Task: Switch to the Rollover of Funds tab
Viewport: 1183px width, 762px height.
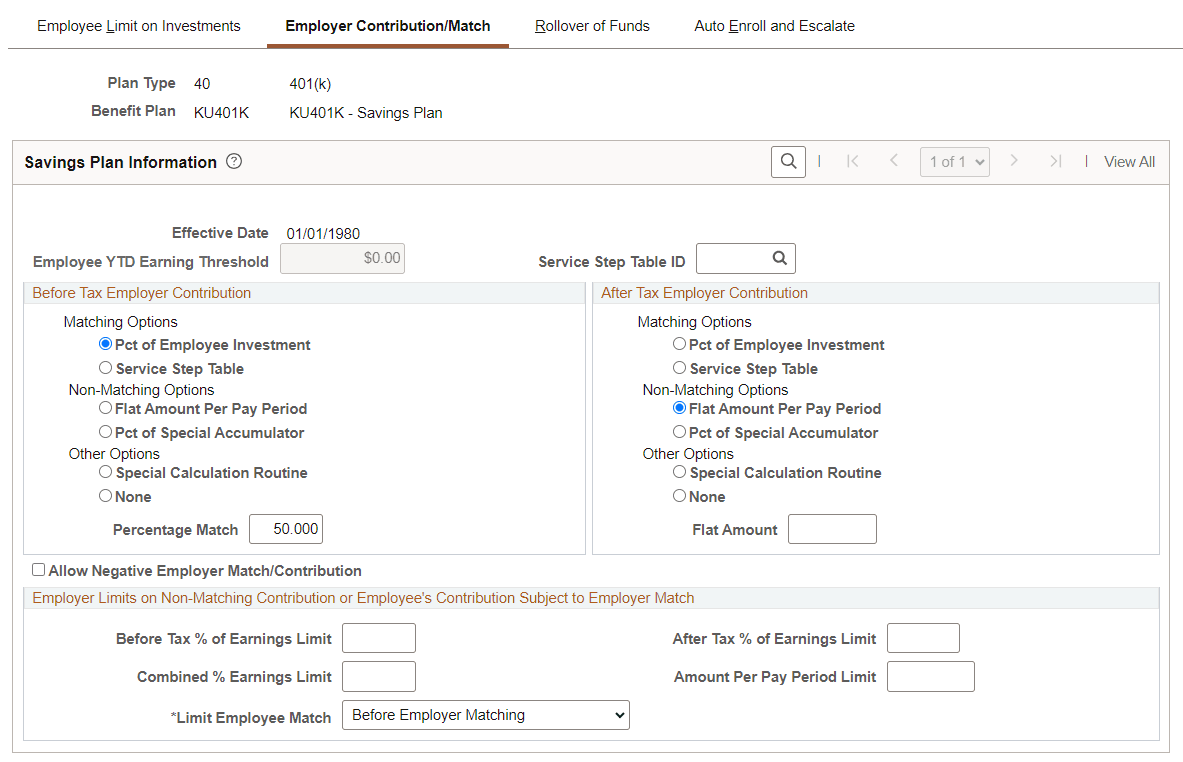Action: [x=591, y=26]
